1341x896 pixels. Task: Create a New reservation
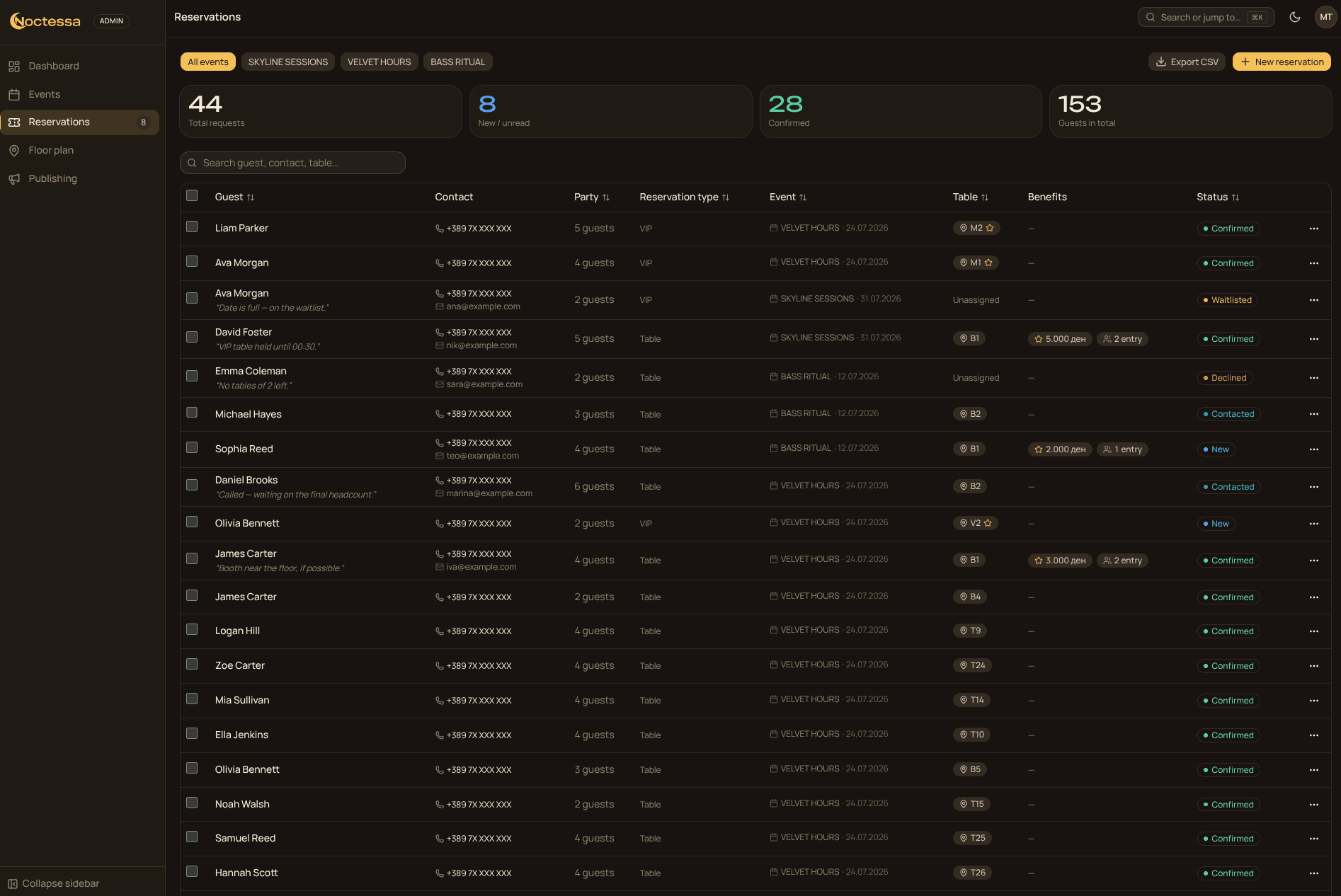coord(1282,62)
